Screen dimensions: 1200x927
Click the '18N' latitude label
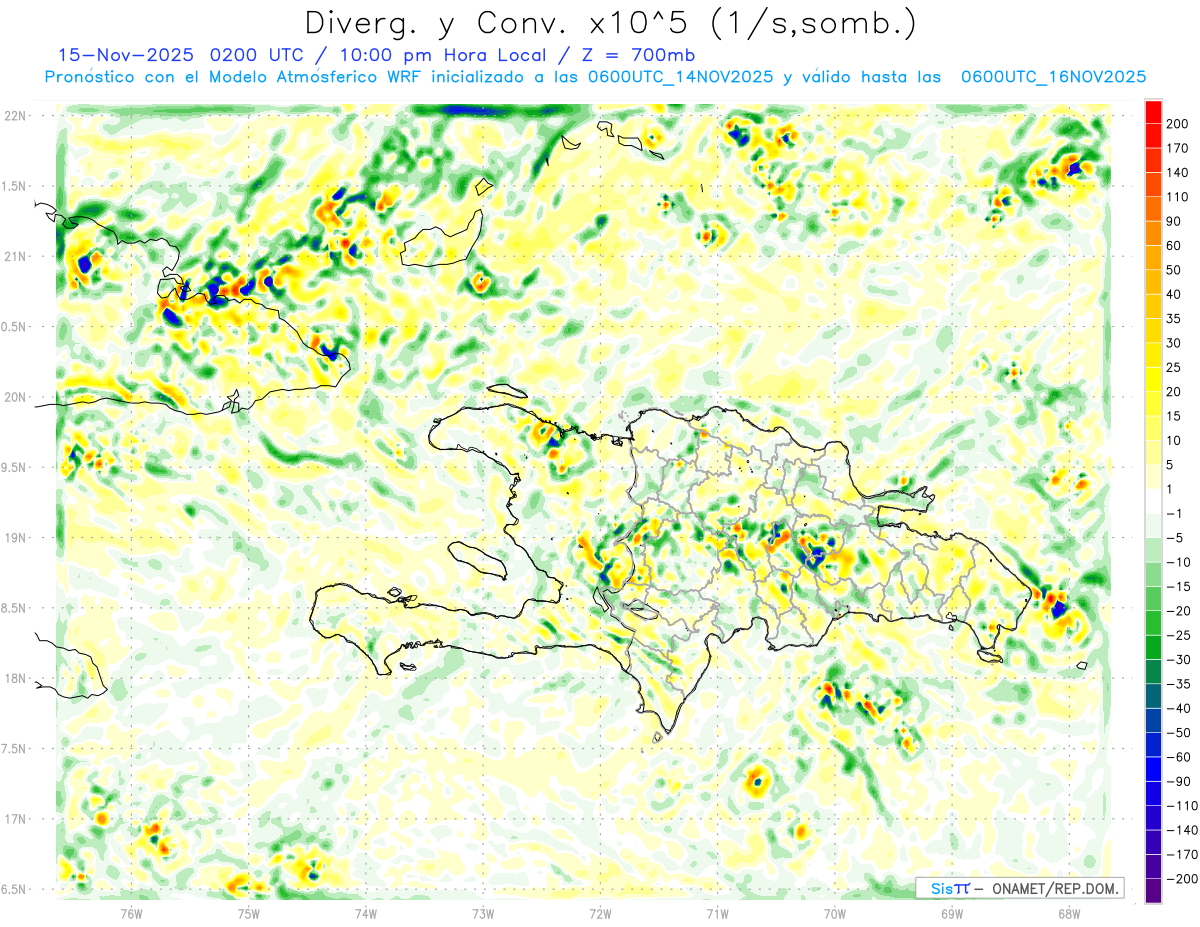point(15,678)
